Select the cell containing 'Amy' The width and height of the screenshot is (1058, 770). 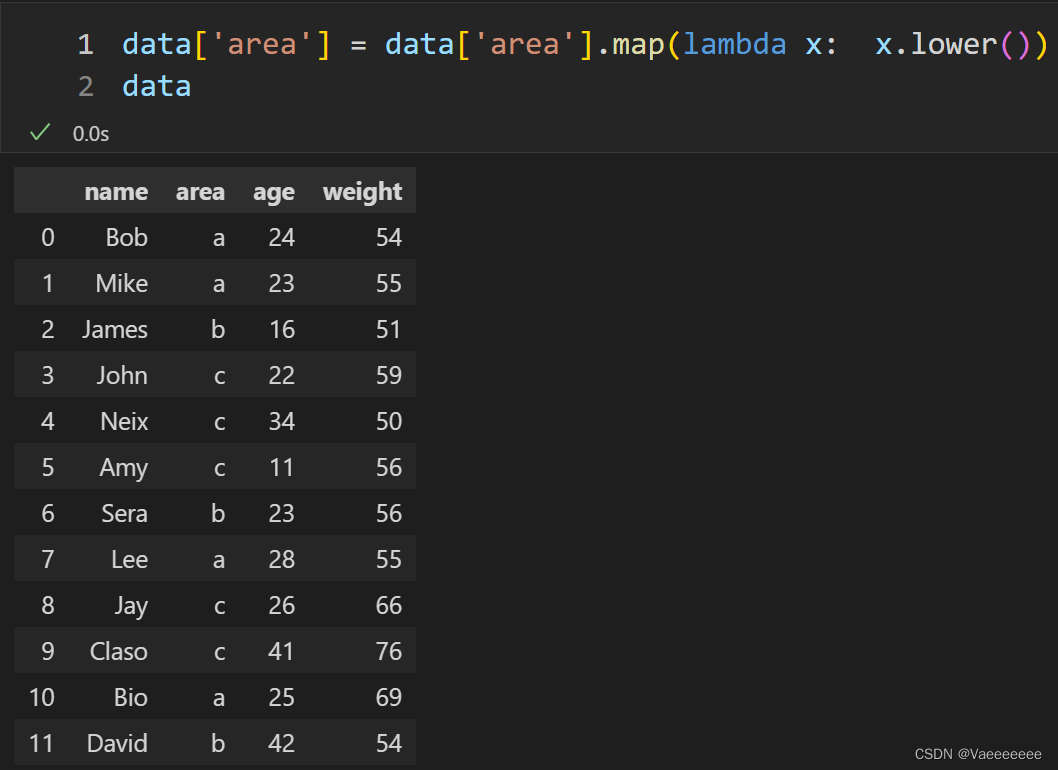coord(123,468)
